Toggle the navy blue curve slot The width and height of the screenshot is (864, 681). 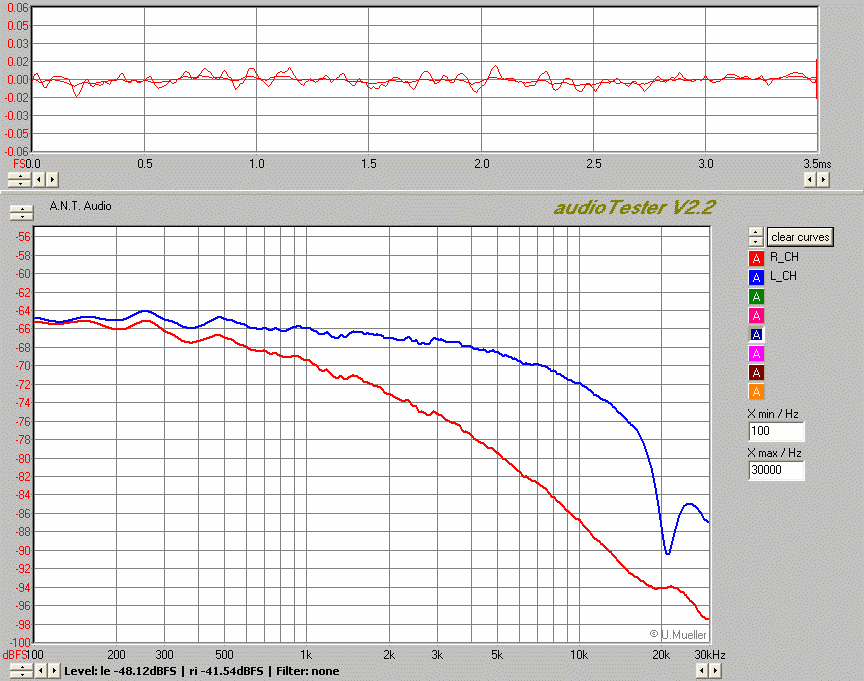(x=756, y=335)
